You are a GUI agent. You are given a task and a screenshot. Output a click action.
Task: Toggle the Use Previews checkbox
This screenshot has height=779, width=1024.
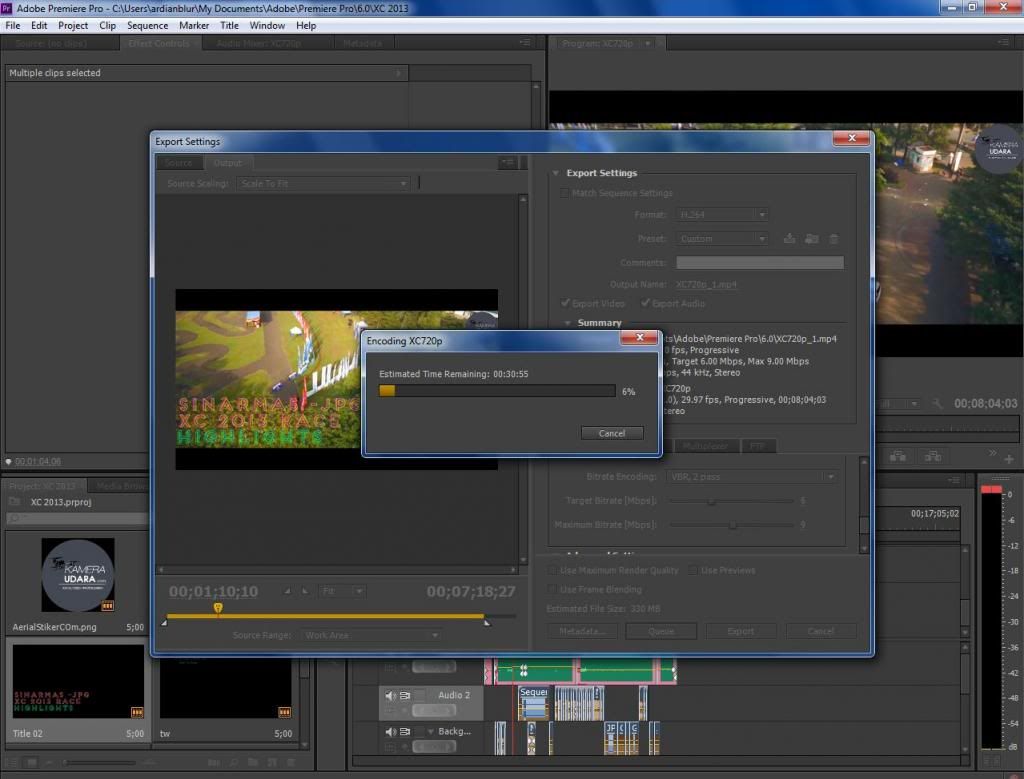click(692, 570)
